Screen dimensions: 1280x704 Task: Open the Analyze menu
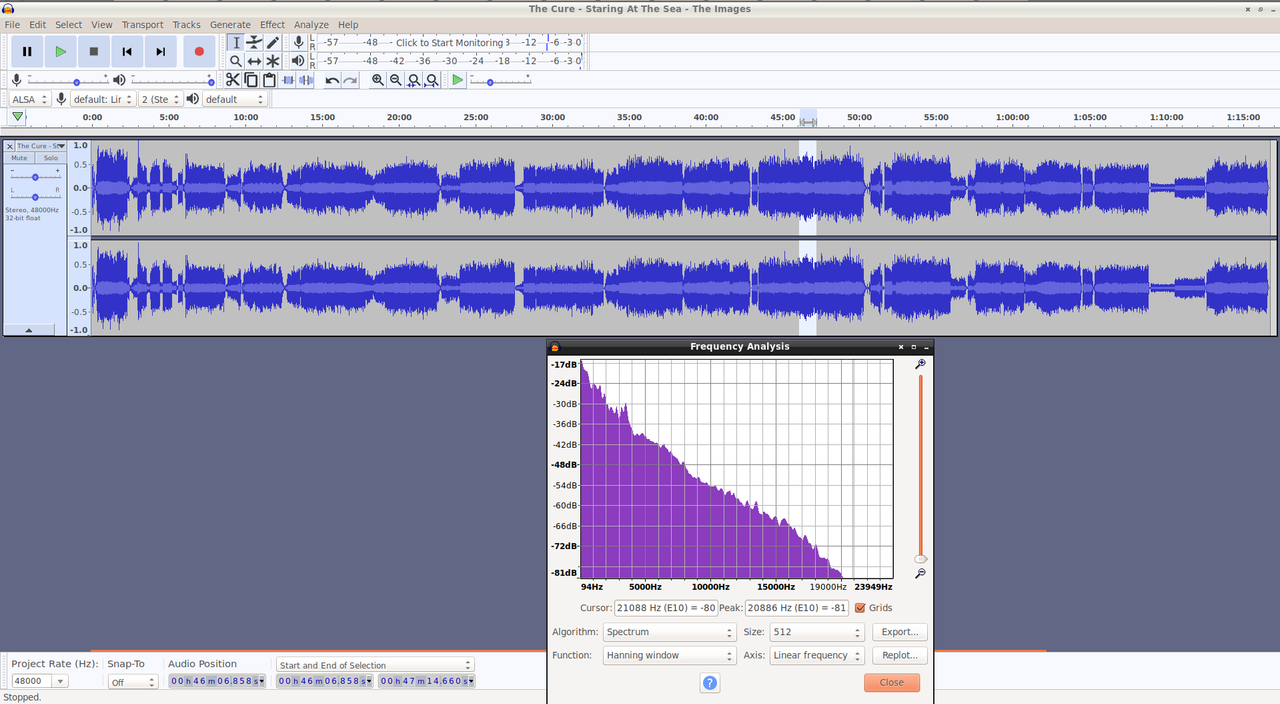(311, 24)
